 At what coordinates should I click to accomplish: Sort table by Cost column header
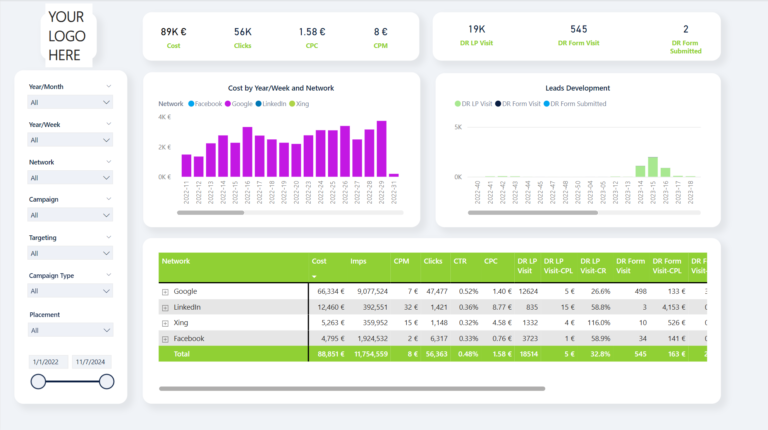(x=319, y=261)
